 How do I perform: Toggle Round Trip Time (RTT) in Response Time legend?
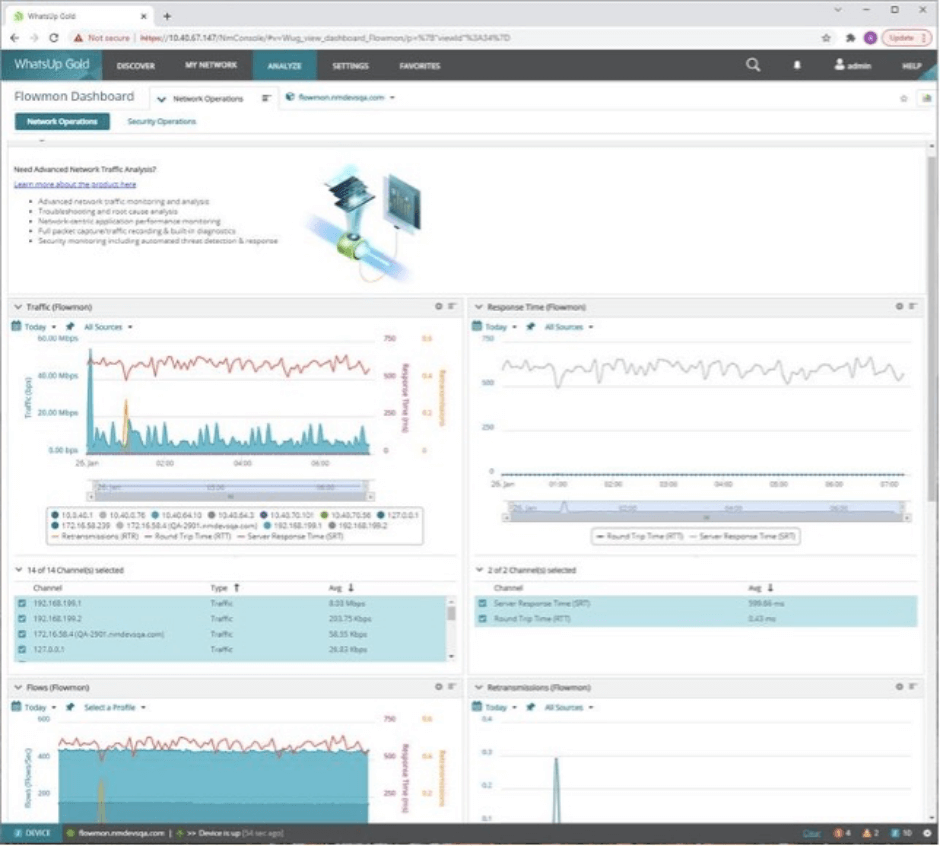[640, 536]
